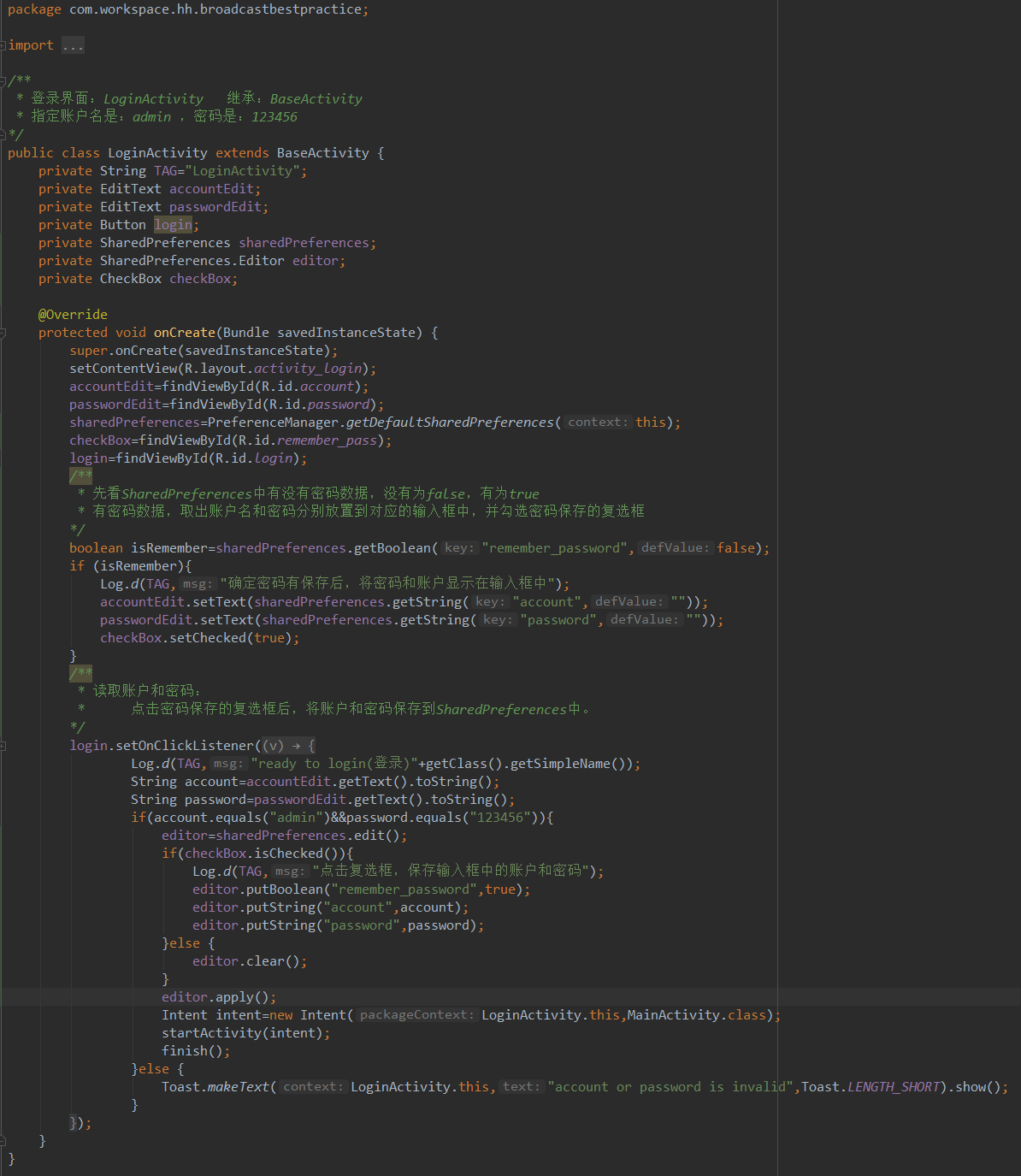Image resolution: width=1021 pixels, height=1176 pixels.
Task: Click the @Override annotation
Action: pos(73,315)
